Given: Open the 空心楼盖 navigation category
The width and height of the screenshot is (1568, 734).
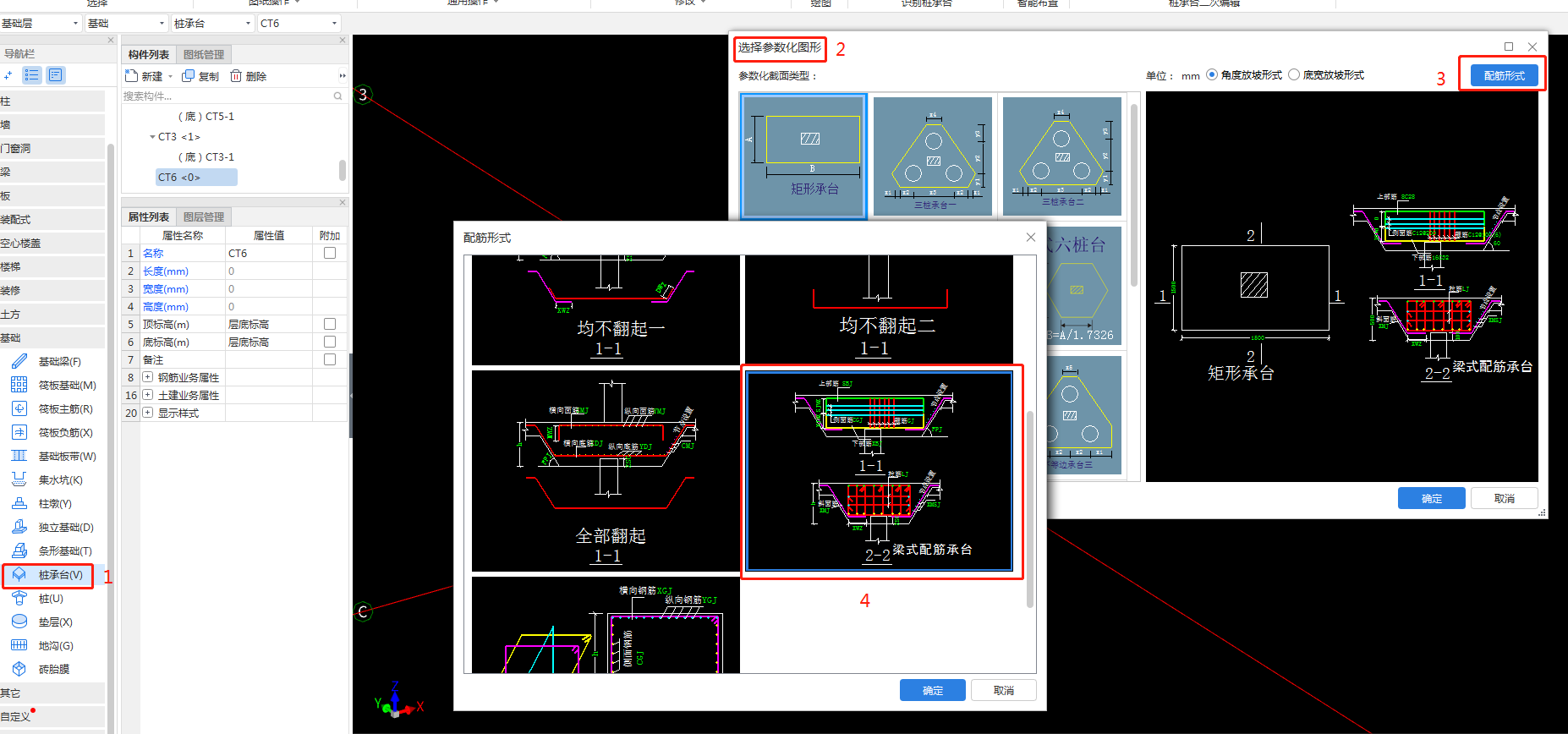Looking at the screenshot, I should (52, 243).
